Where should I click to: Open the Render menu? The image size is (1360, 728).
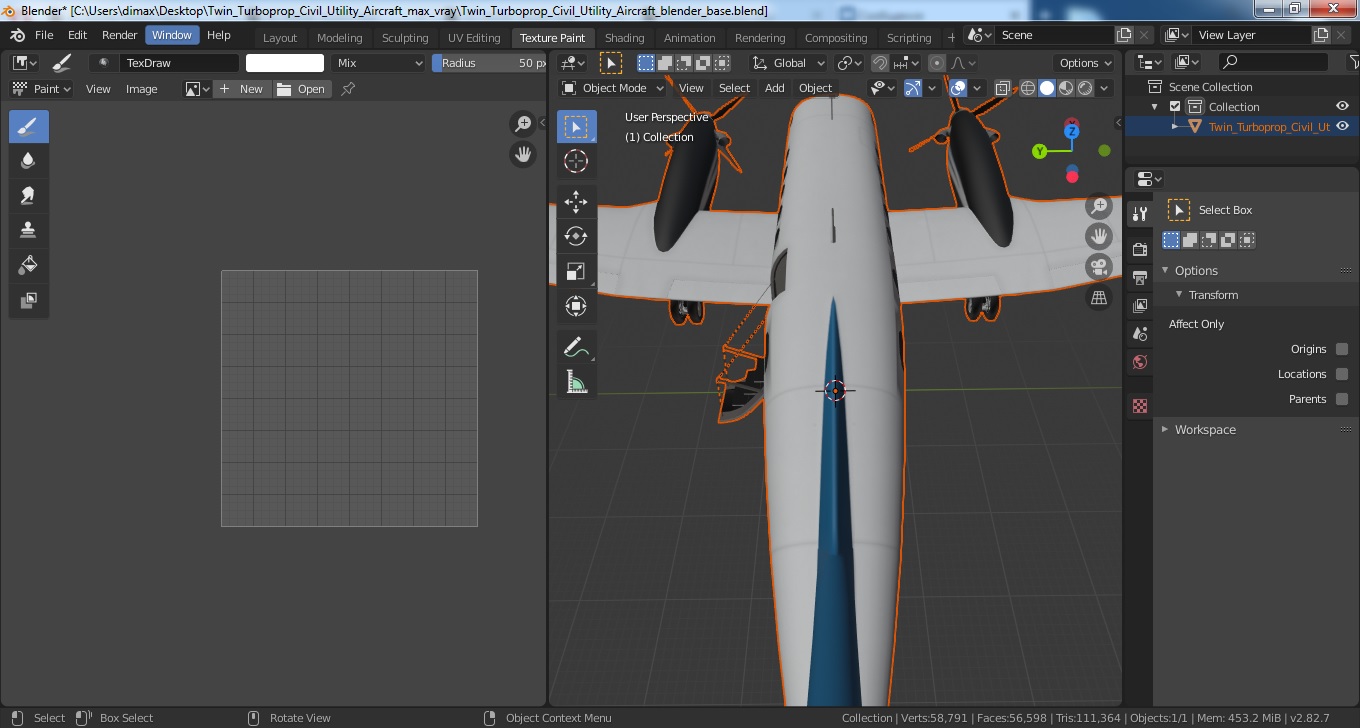click(x=119, y=35)
